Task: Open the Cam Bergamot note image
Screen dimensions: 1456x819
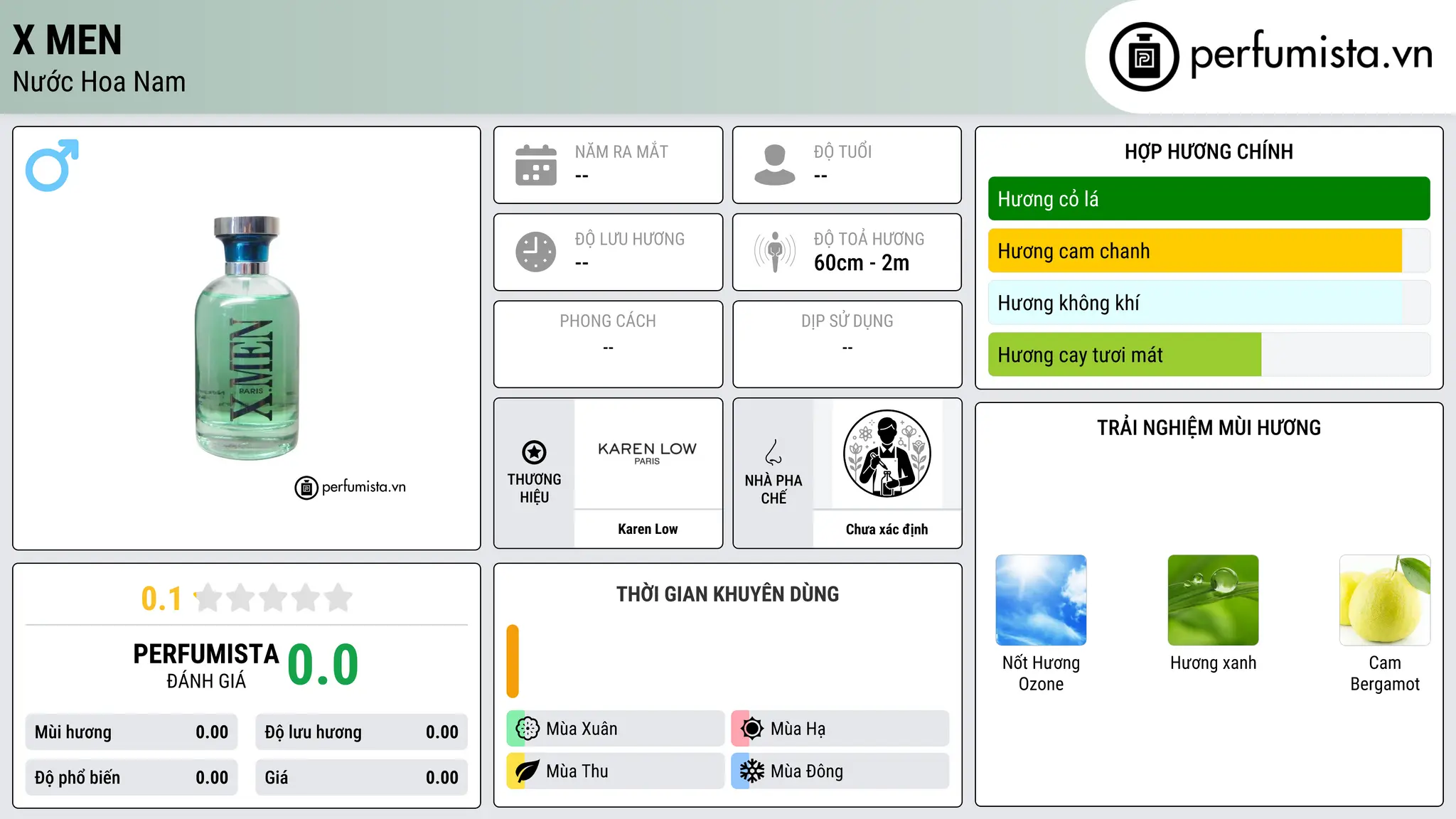Action: click(1385, 600)
